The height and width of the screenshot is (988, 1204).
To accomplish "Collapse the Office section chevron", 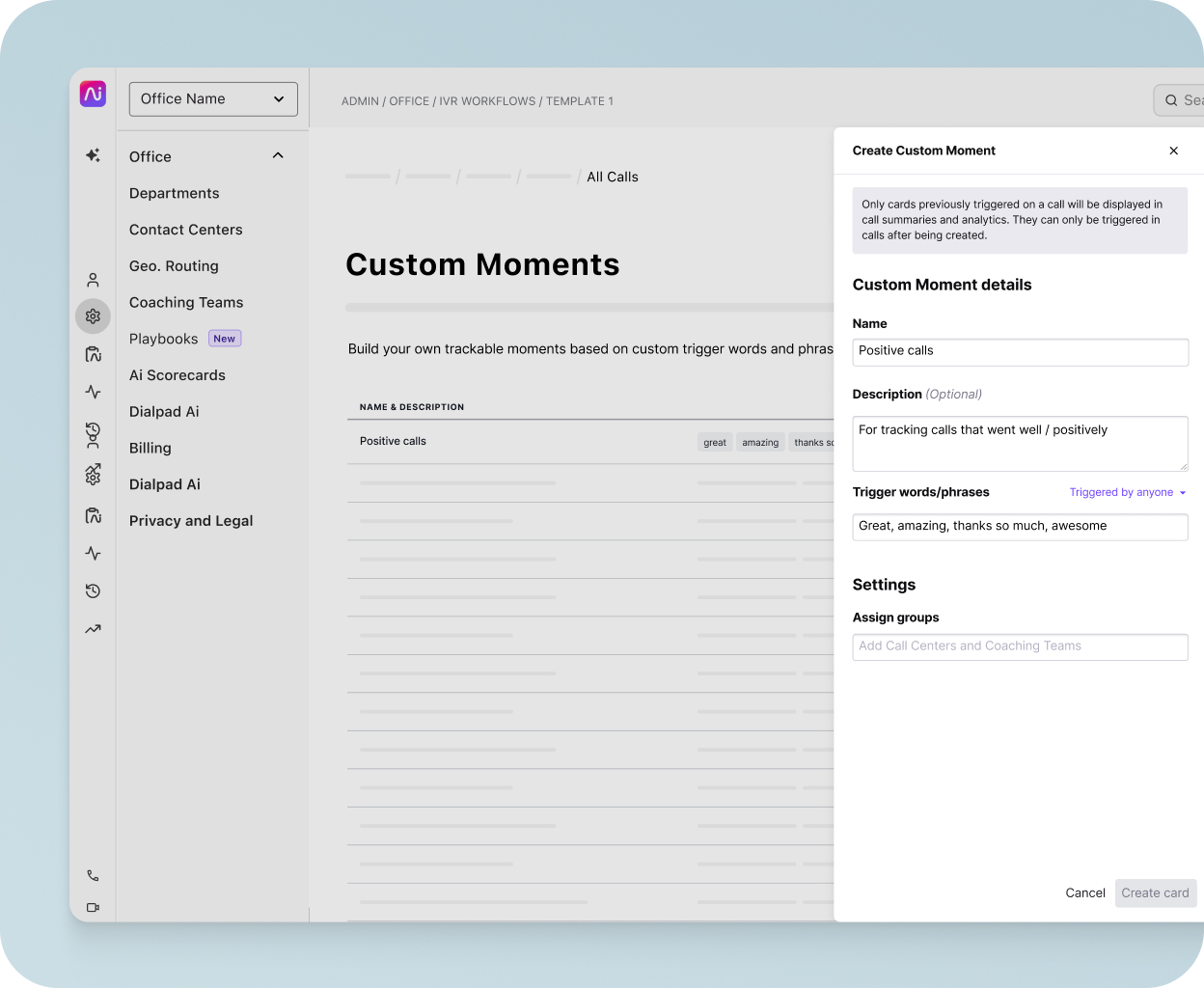I will 278,154.
